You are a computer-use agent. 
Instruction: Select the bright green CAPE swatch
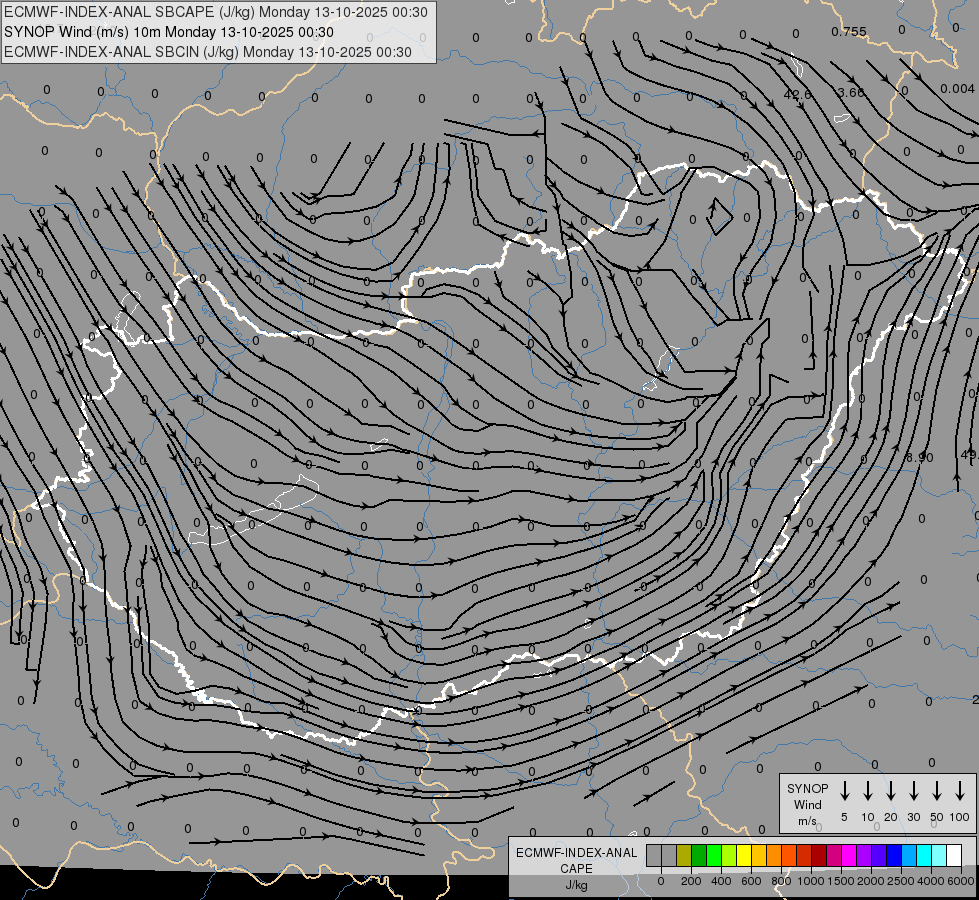[x=714, y=855]
